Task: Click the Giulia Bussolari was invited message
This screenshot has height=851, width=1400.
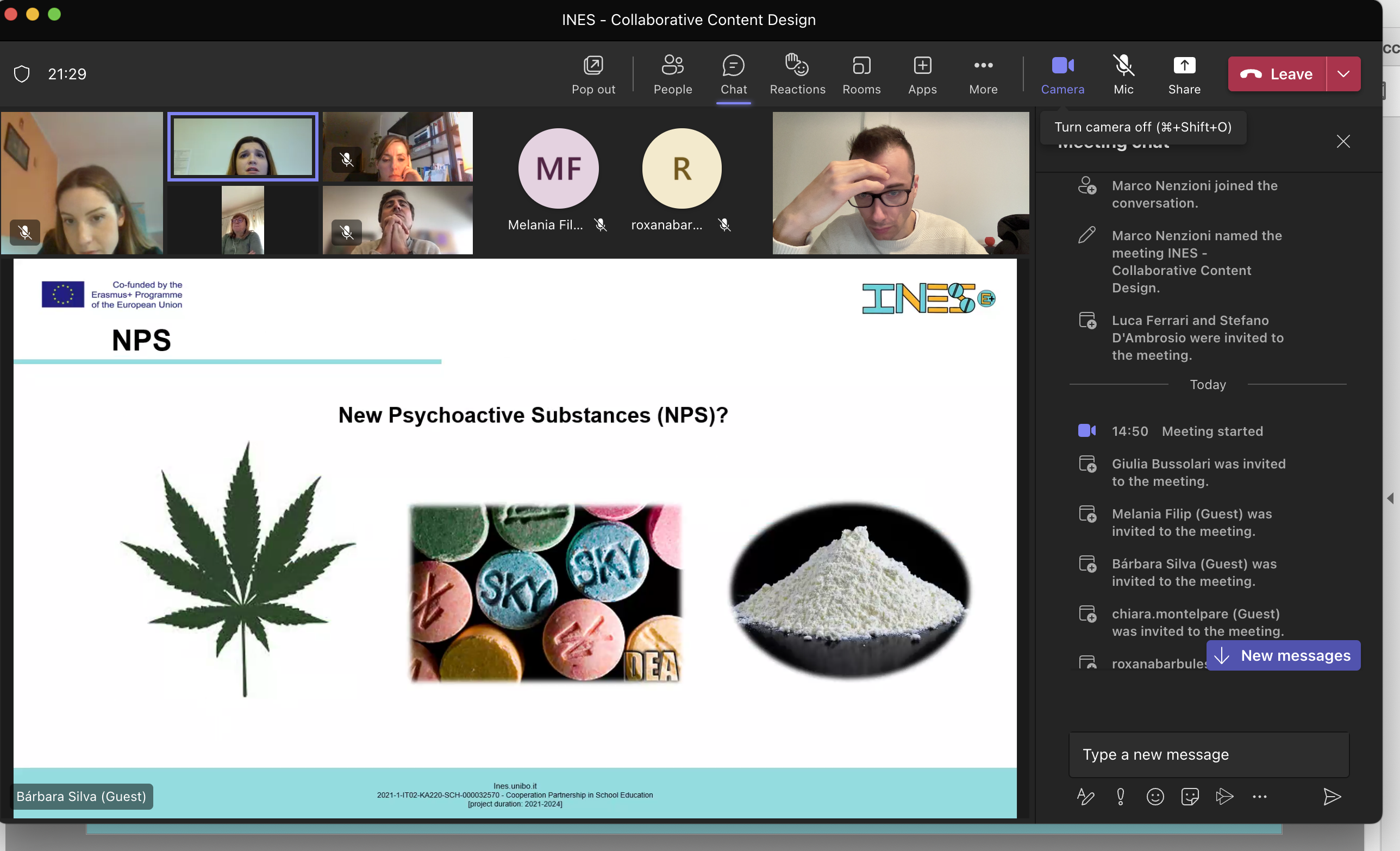Action: (x=1199, y=472)
